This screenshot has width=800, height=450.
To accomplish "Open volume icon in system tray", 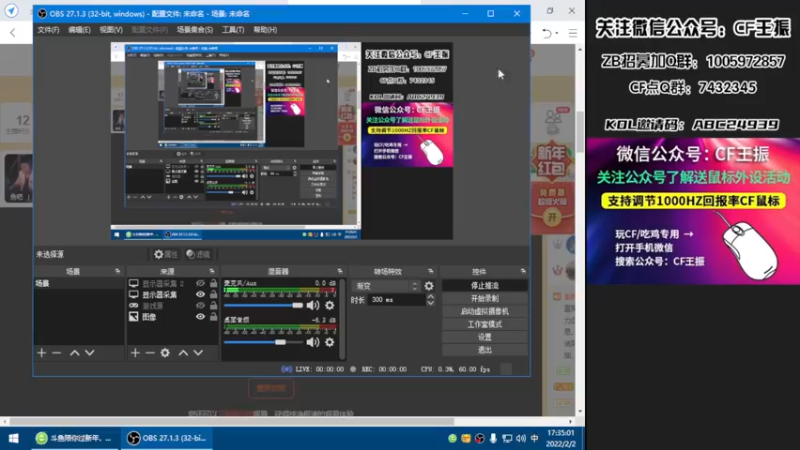I will tap(520, 438).
